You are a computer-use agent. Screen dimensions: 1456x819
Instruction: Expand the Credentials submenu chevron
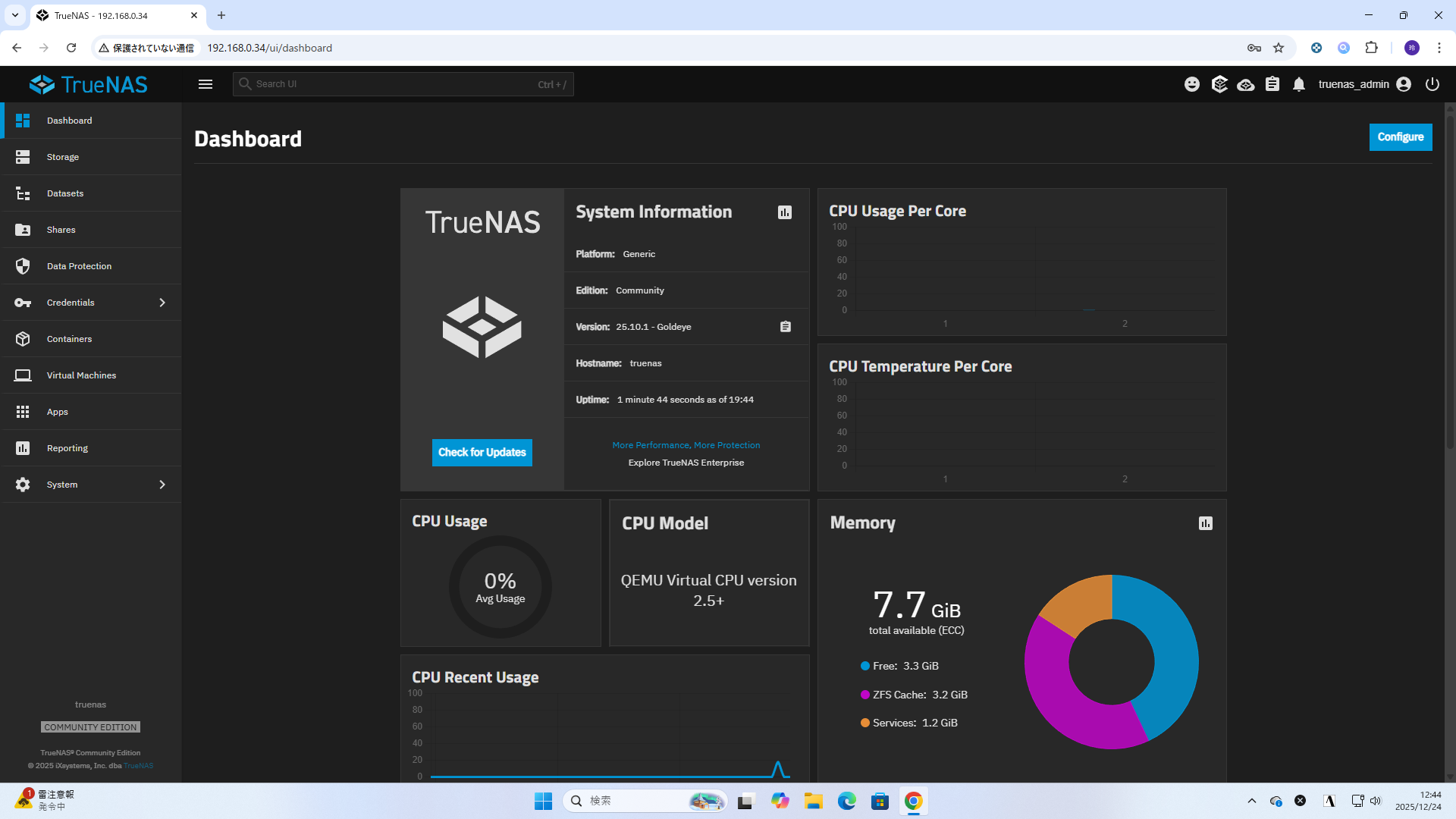click(x=162, y=303)
